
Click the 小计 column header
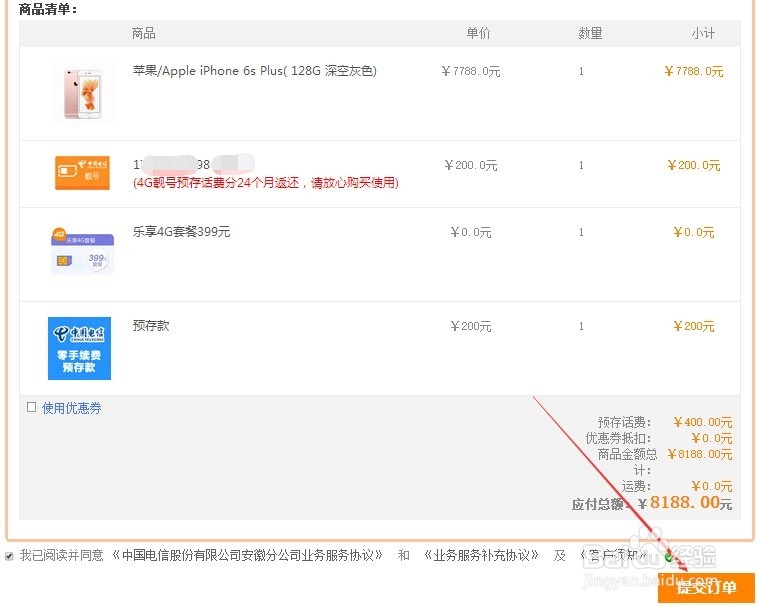(x=703, y=33)
